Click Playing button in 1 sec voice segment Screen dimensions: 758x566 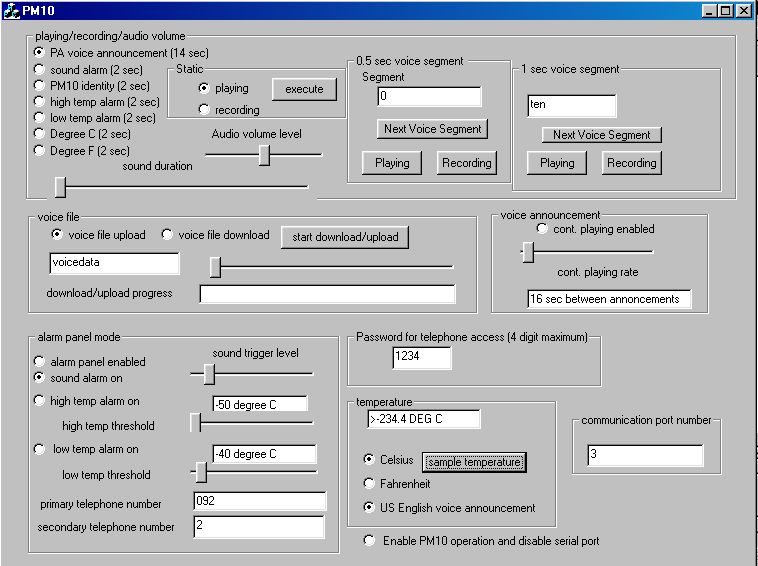click(556, 163)
